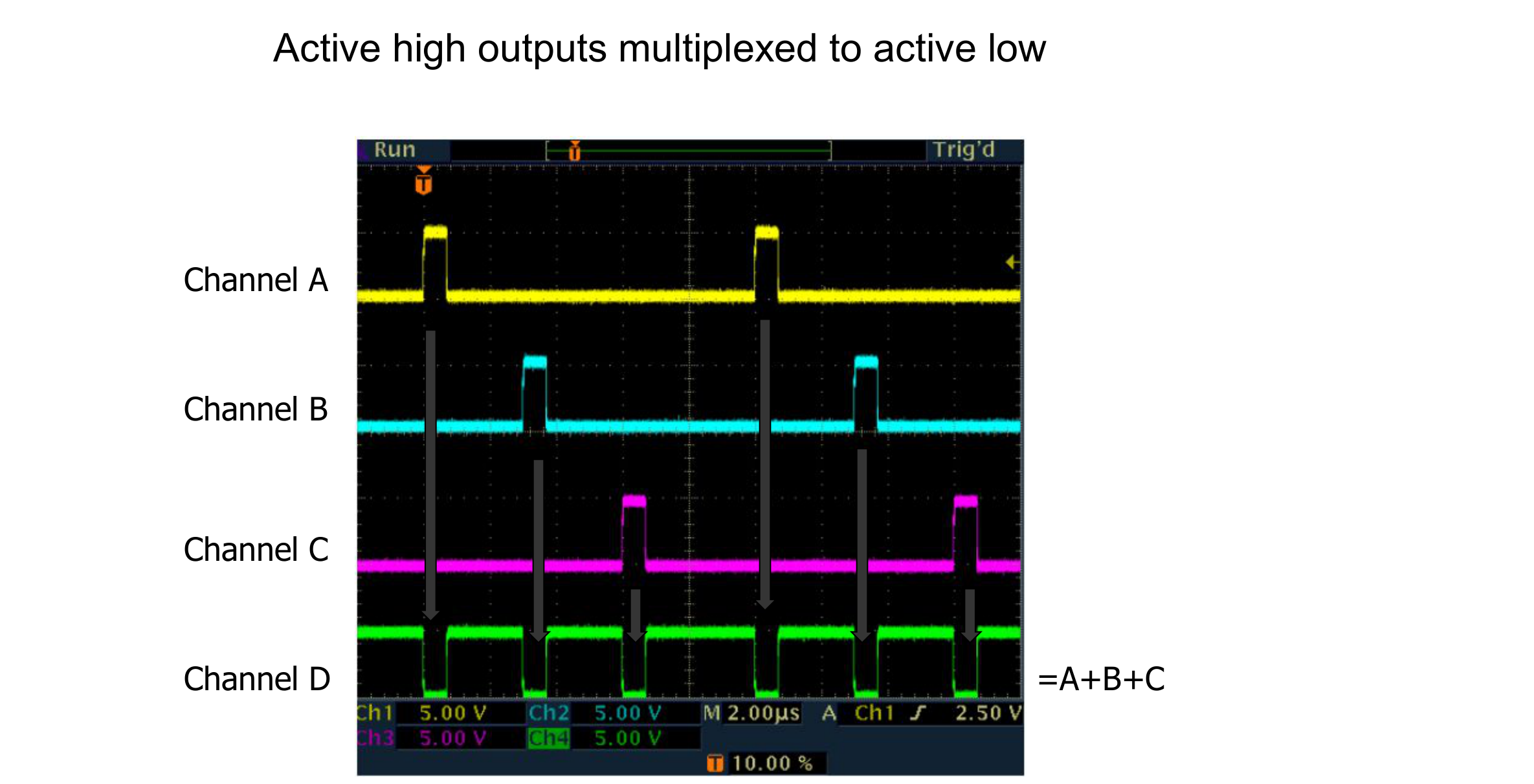Image resolution: width=1534 pixels, height=784 pixels.
Task: Click the rising-edge trigger slope icon
Action: click(x=918, y=713)
